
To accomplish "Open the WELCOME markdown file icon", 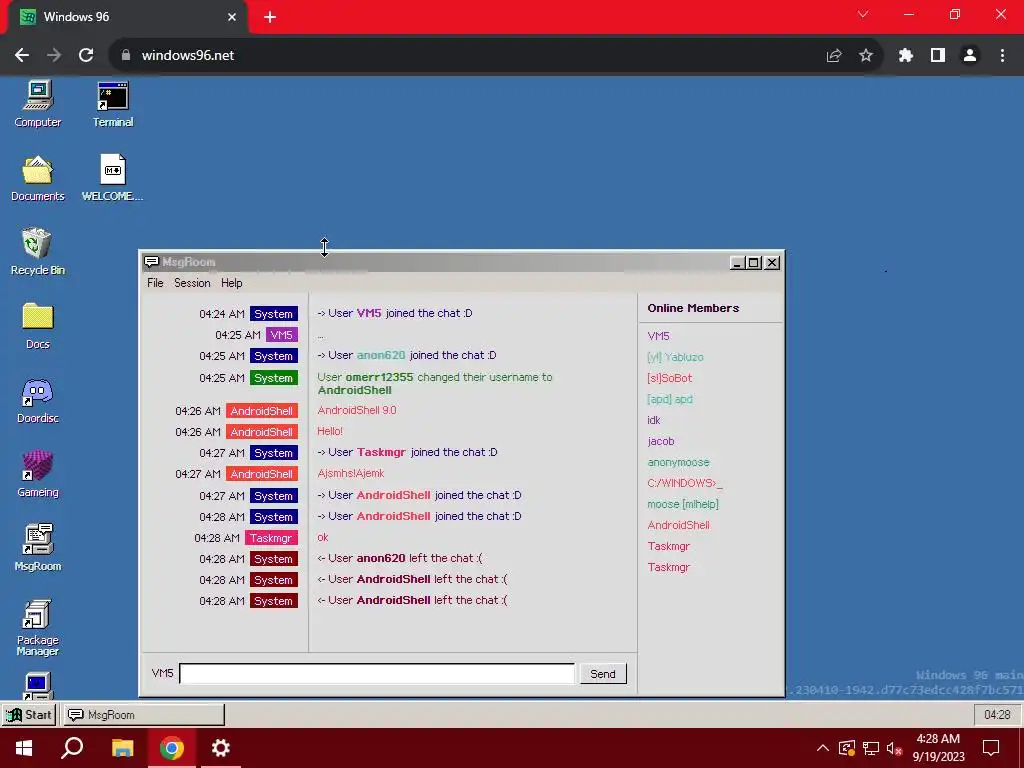I will (x=112, y=178).
